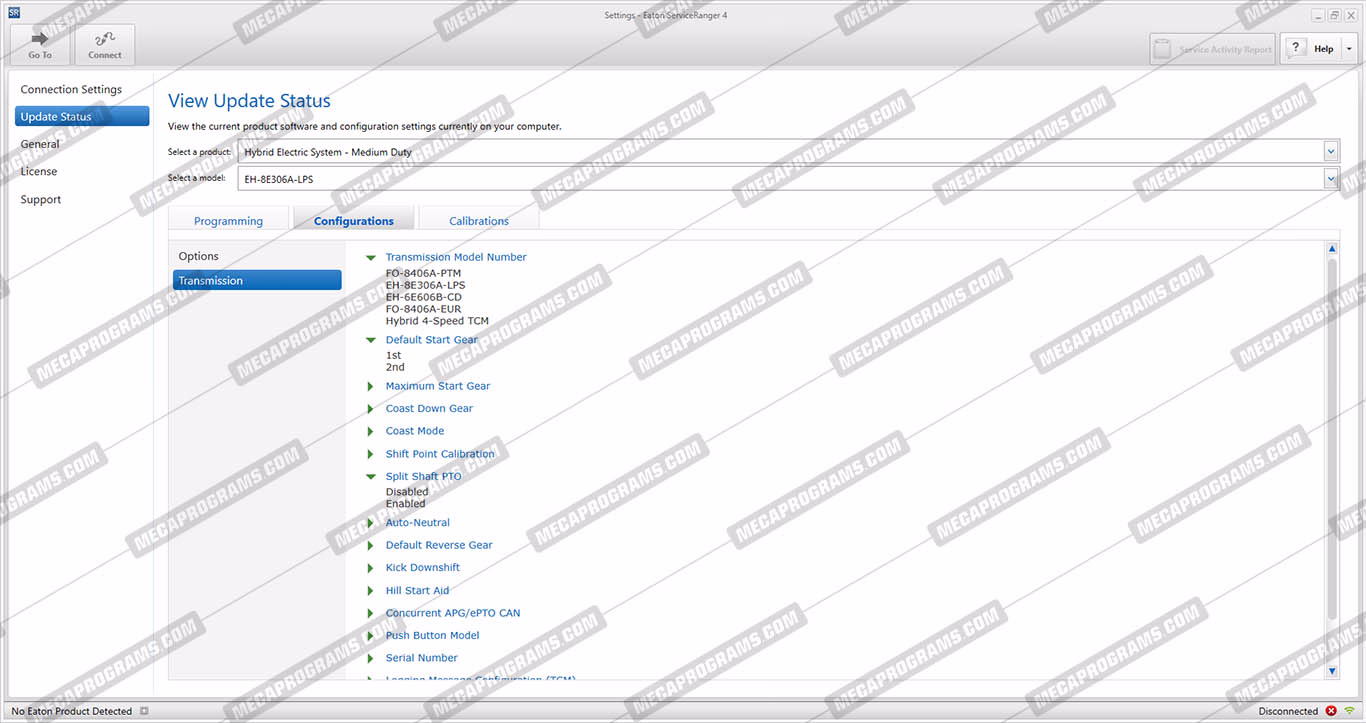Switch to the Programming tab
Screen dimensions: 1366x723
228,221
